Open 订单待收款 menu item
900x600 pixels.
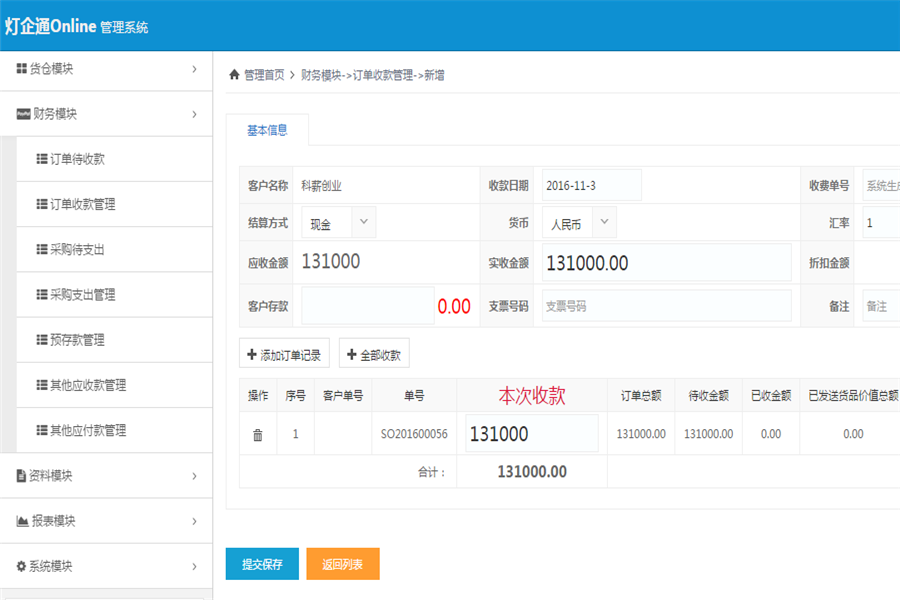click(114, 159)
